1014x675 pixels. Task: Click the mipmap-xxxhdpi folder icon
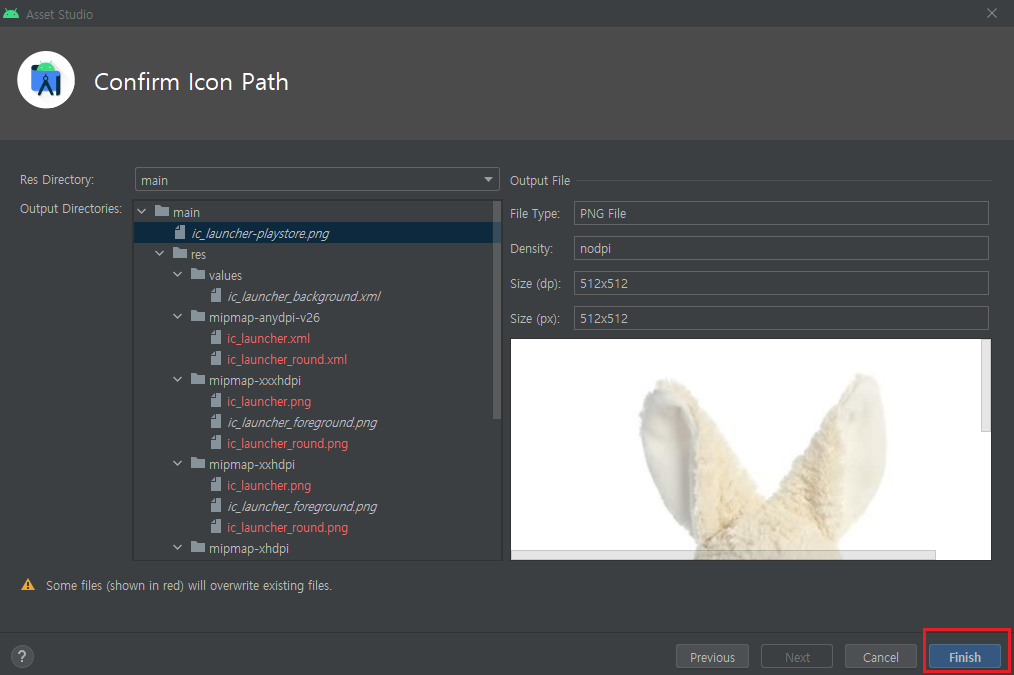[x=199, y=380]
